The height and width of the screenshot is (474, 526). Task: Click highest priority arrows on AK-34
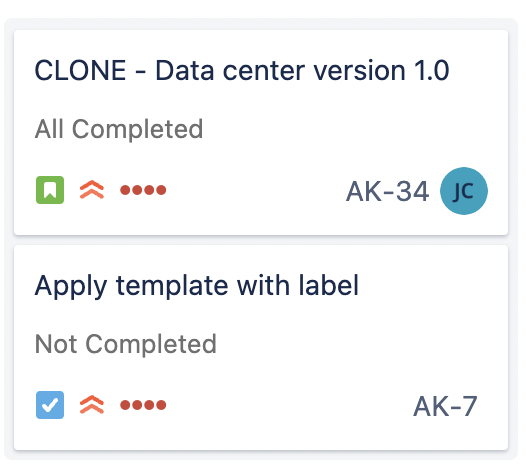click(x=92, y=190)
